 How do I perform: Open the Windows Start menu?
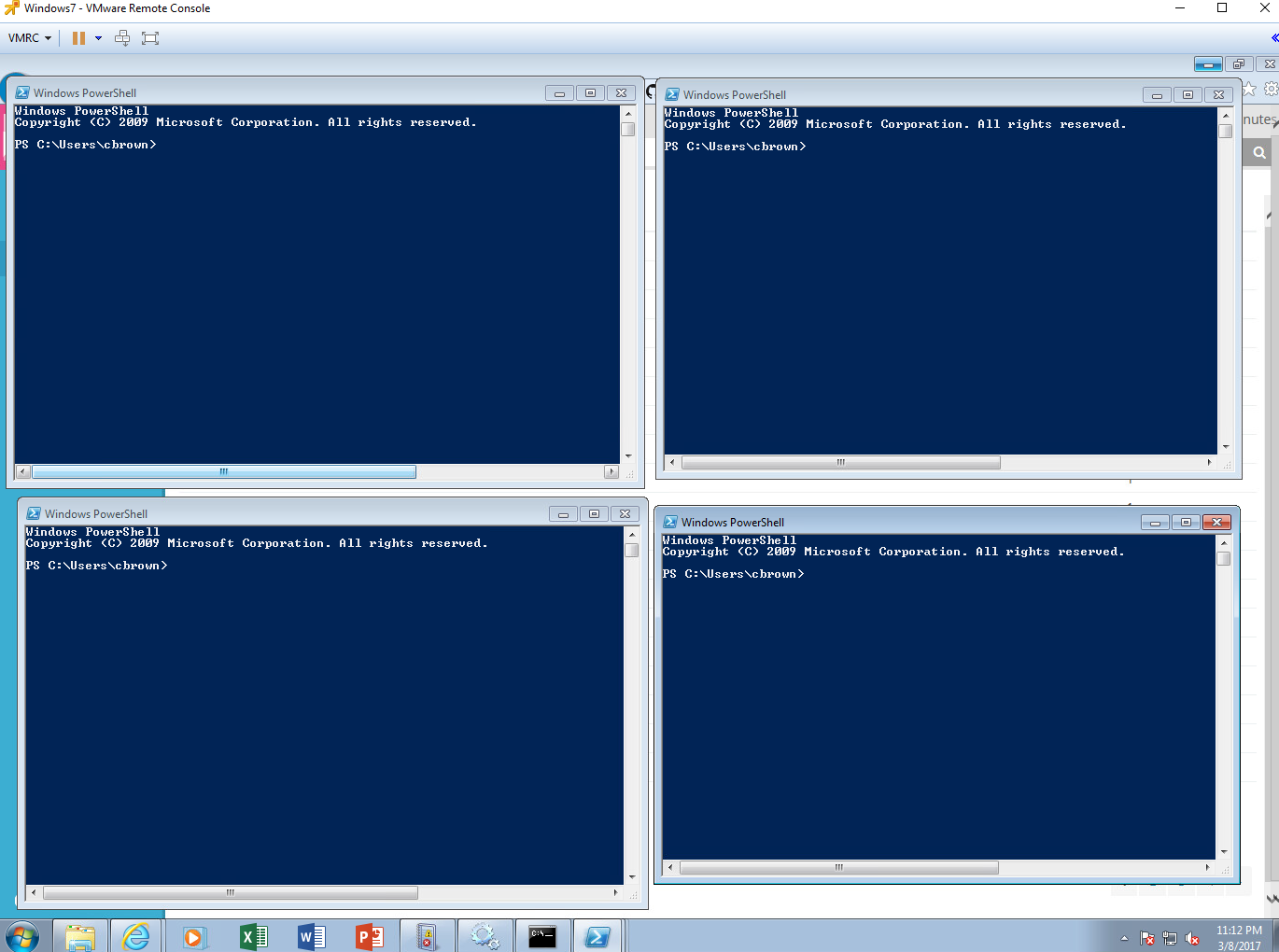[21, 936]
